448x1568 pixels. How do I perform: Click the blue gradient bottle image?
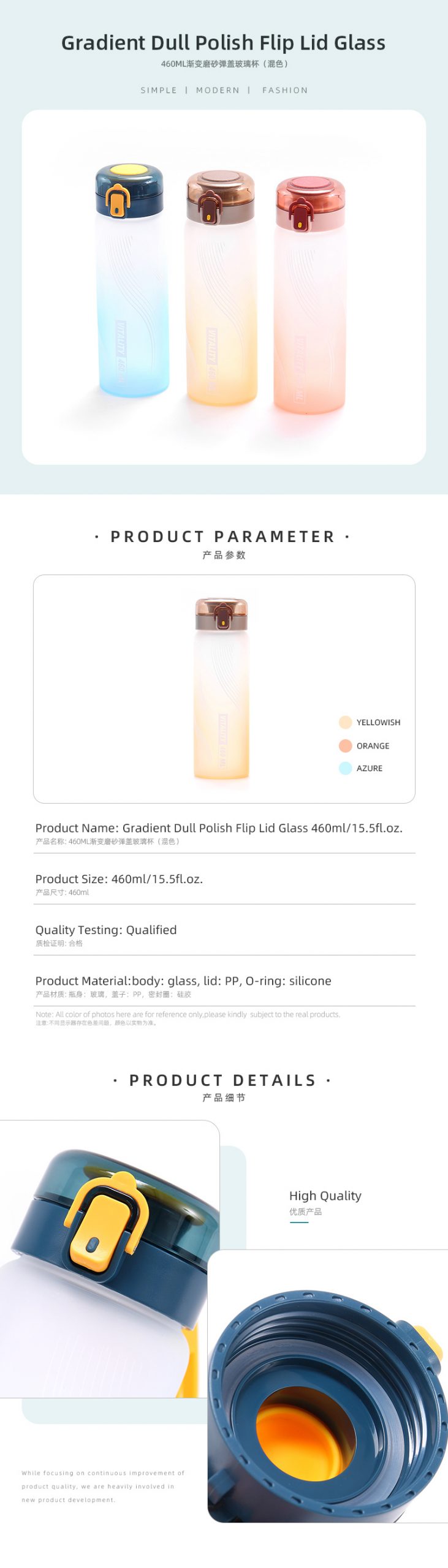(x=131, y=282)
